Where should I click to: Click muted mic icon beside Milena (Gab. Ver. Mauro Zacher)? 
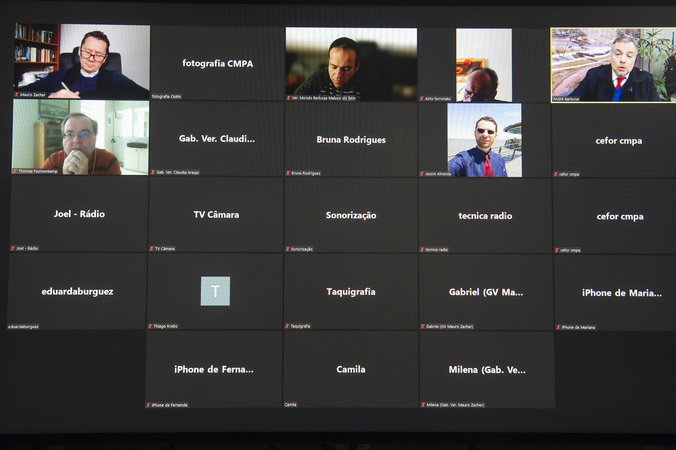[423, 405]
